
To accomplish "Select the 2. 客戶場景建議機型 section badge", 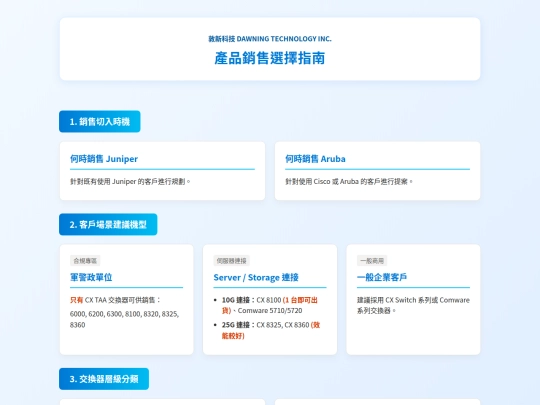I will coord(108,225).
